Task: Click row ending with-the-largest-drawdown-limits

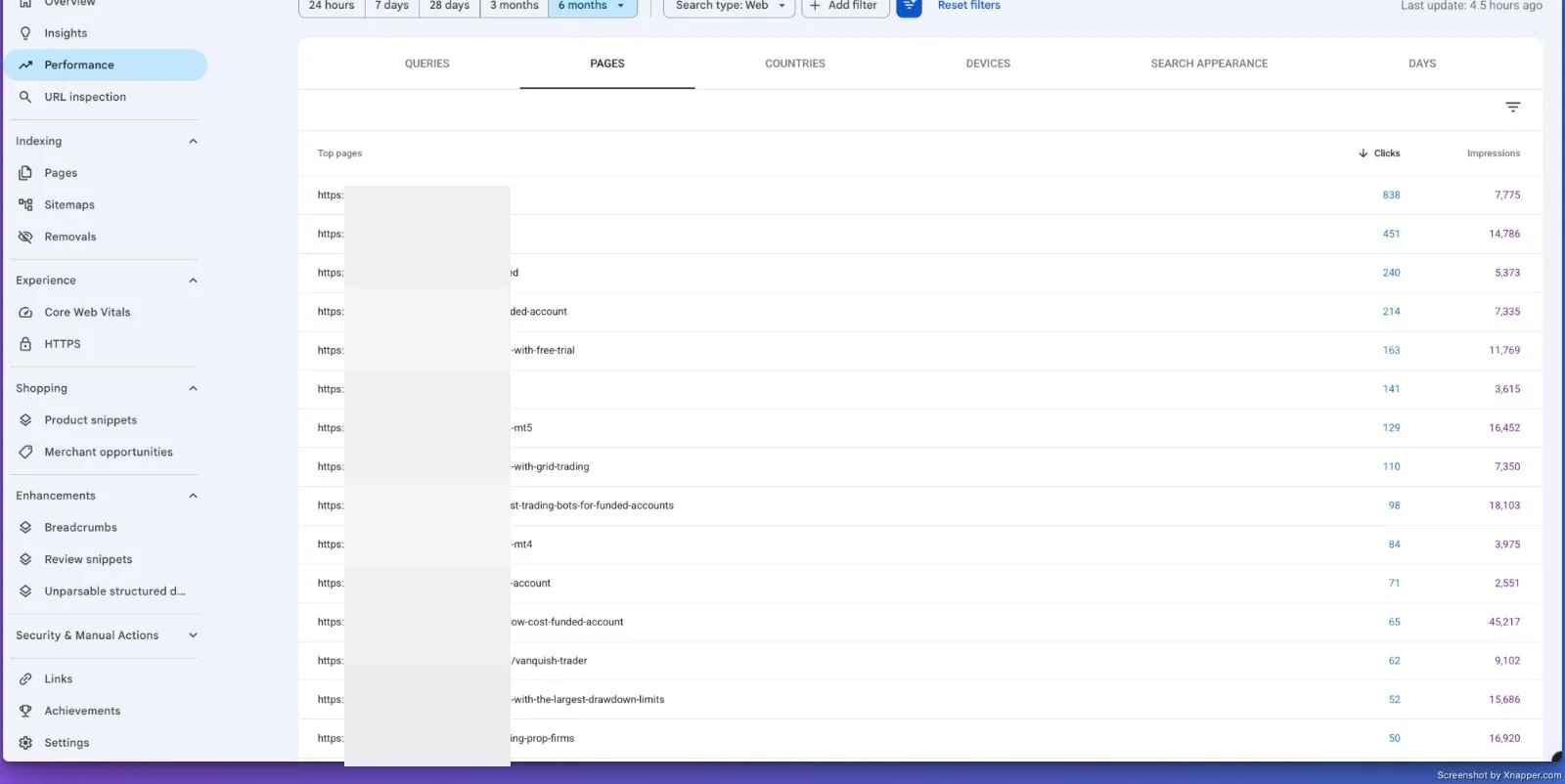Action: (920, 700)
